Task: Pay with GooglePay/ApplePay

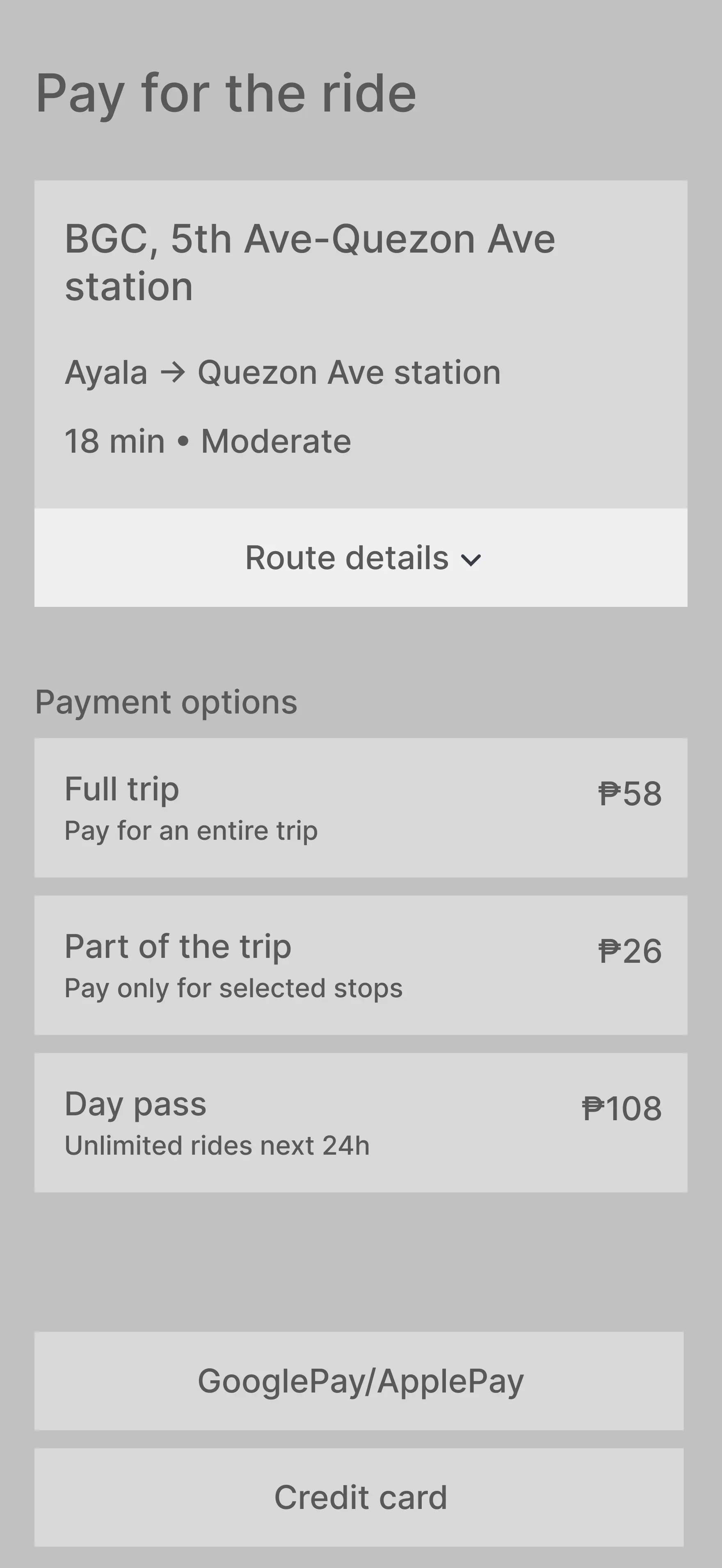Action: coord(359,1381)
